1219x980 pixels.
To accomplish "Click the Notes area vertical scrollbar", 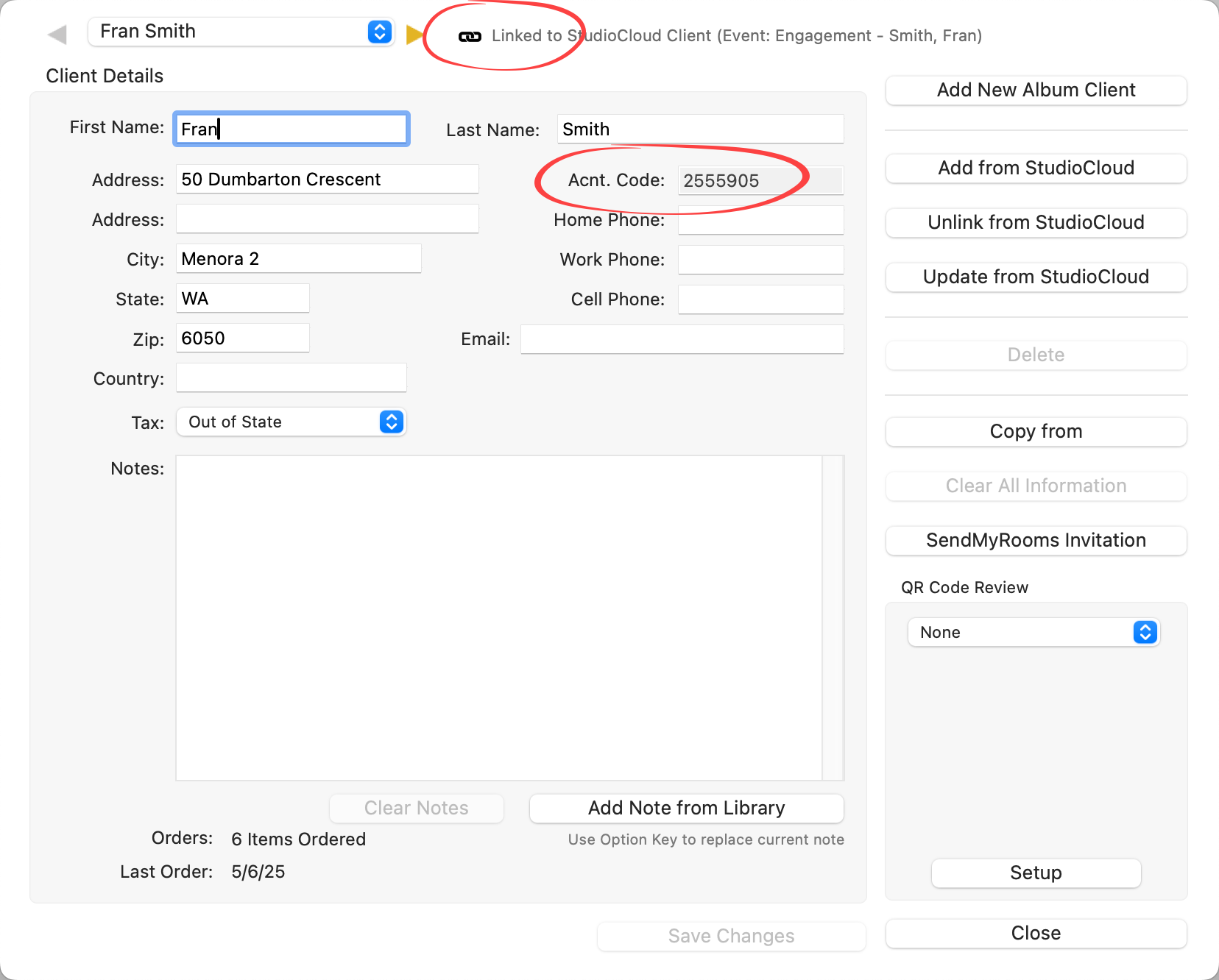I will click(x=833, y=617).
